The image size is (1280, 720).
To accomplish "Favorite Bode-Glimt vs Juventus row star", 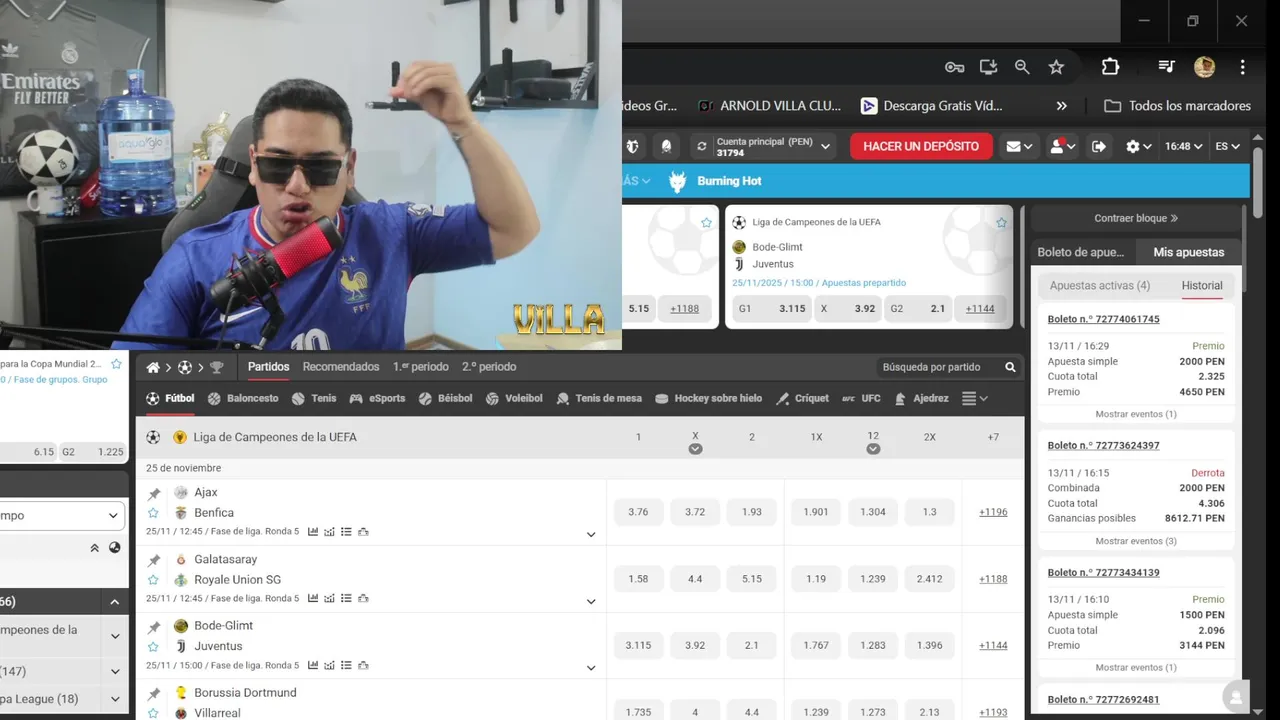I will [x=154, y=646].
